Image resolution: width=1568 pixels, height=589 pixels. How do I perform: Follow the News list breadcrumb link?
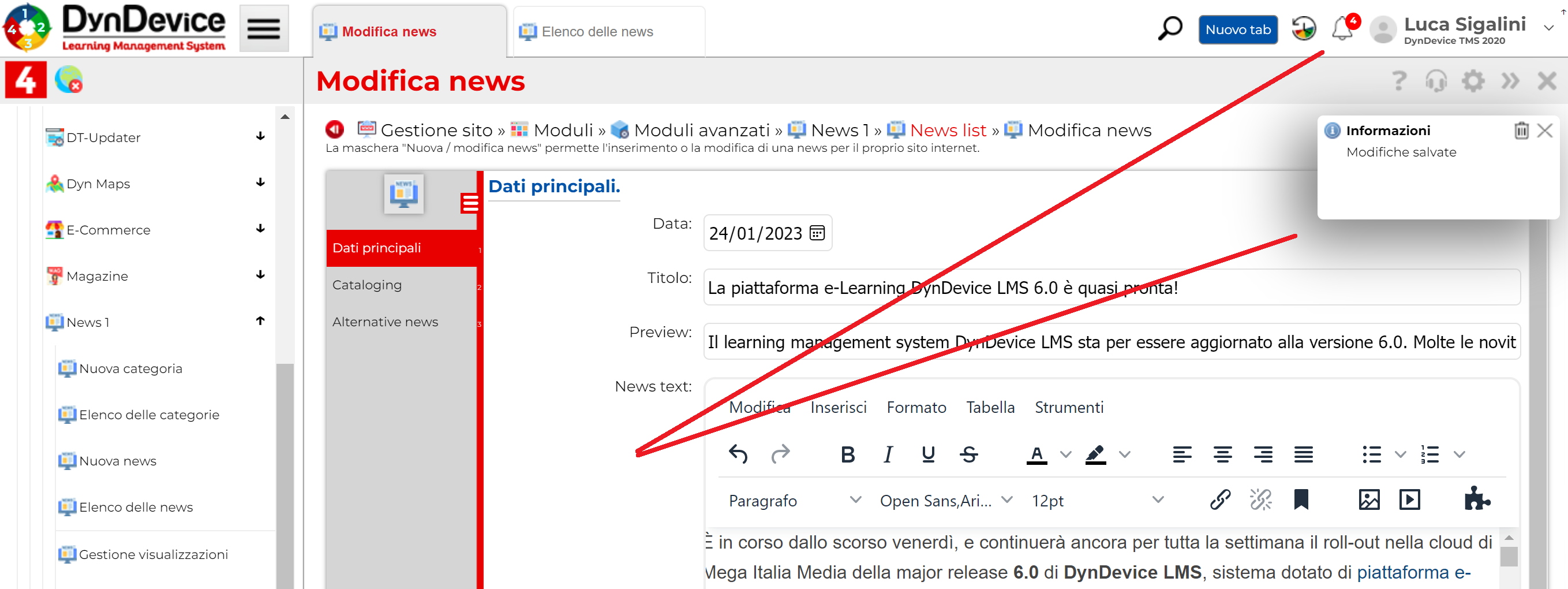(x=948, y=131)
